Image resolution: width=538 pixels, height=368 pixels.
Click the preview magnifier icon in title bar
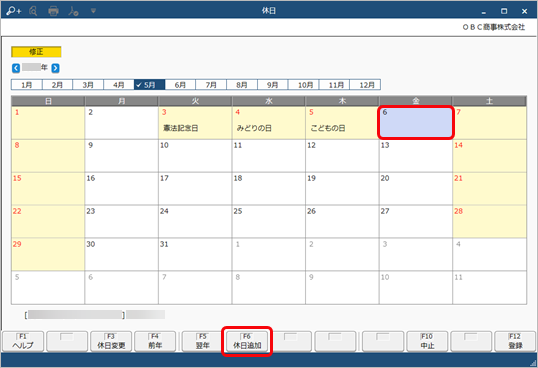click(x=33, y=11)
